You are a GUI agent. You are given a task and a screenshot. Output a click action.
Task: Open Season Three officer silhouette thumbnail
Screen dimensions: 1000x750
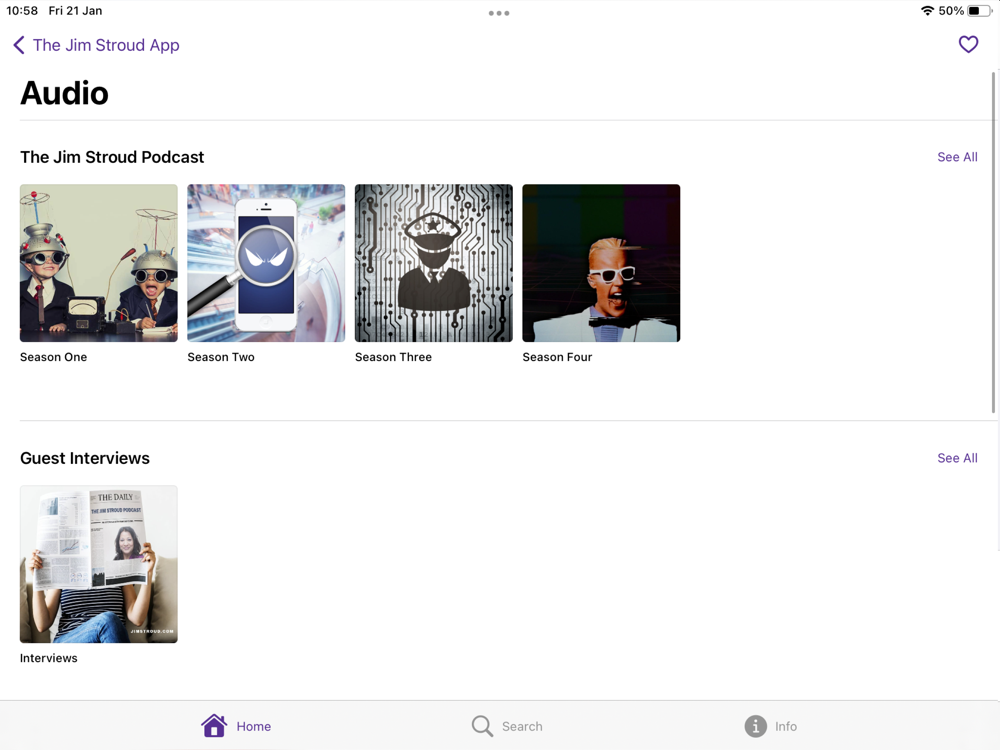coord(434,263)
